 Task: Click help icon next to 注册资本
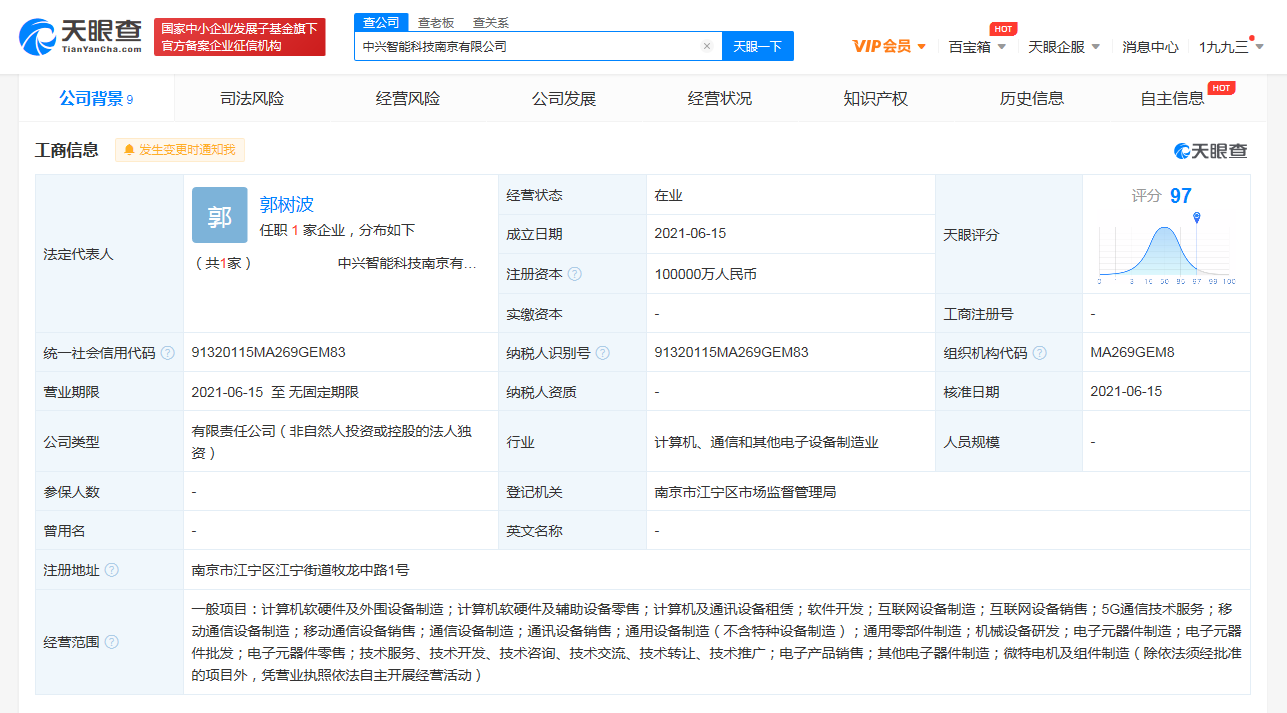click(575, 274)
